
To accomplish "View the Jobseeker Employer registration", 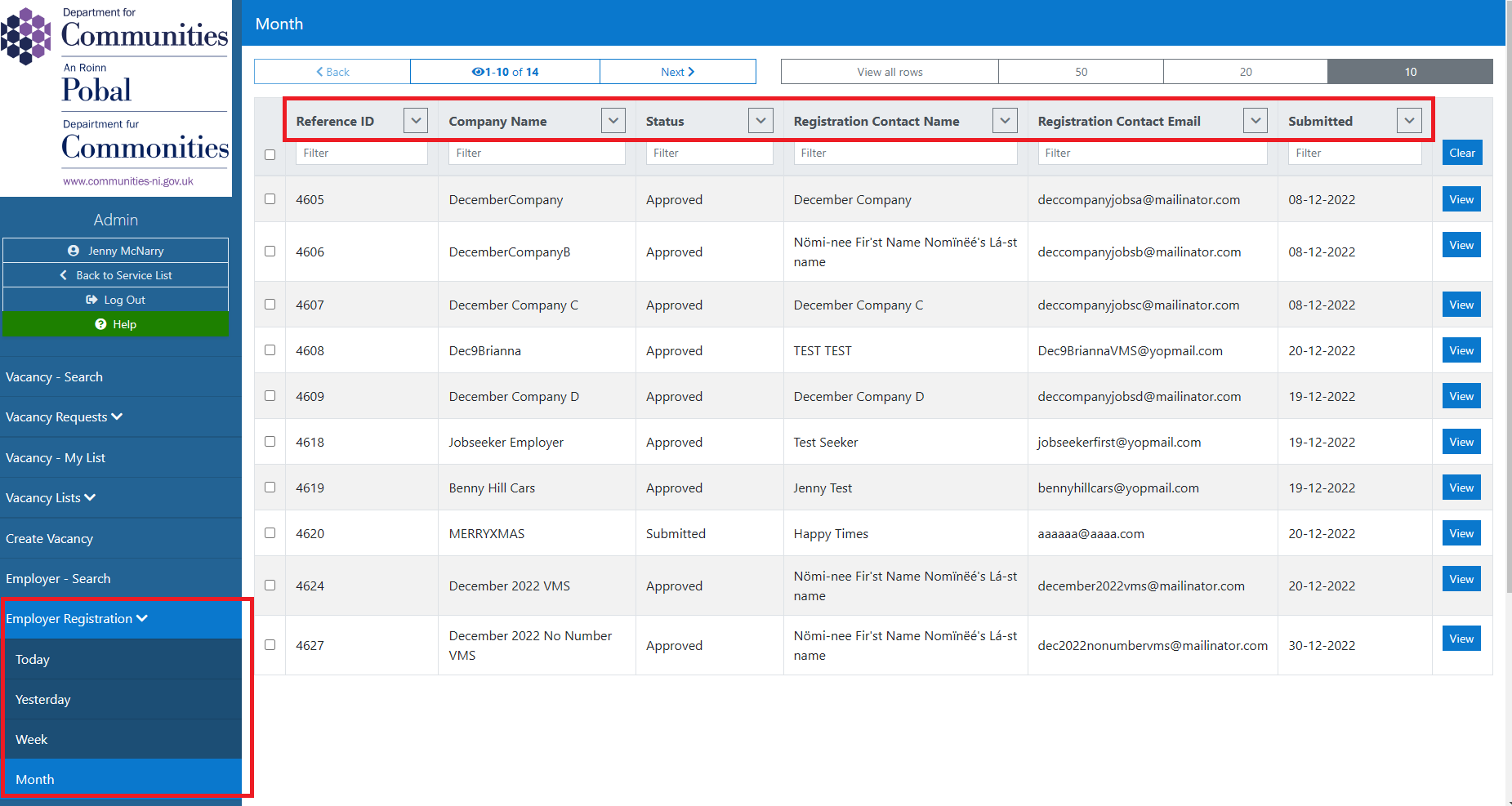I will (1461, 442).
